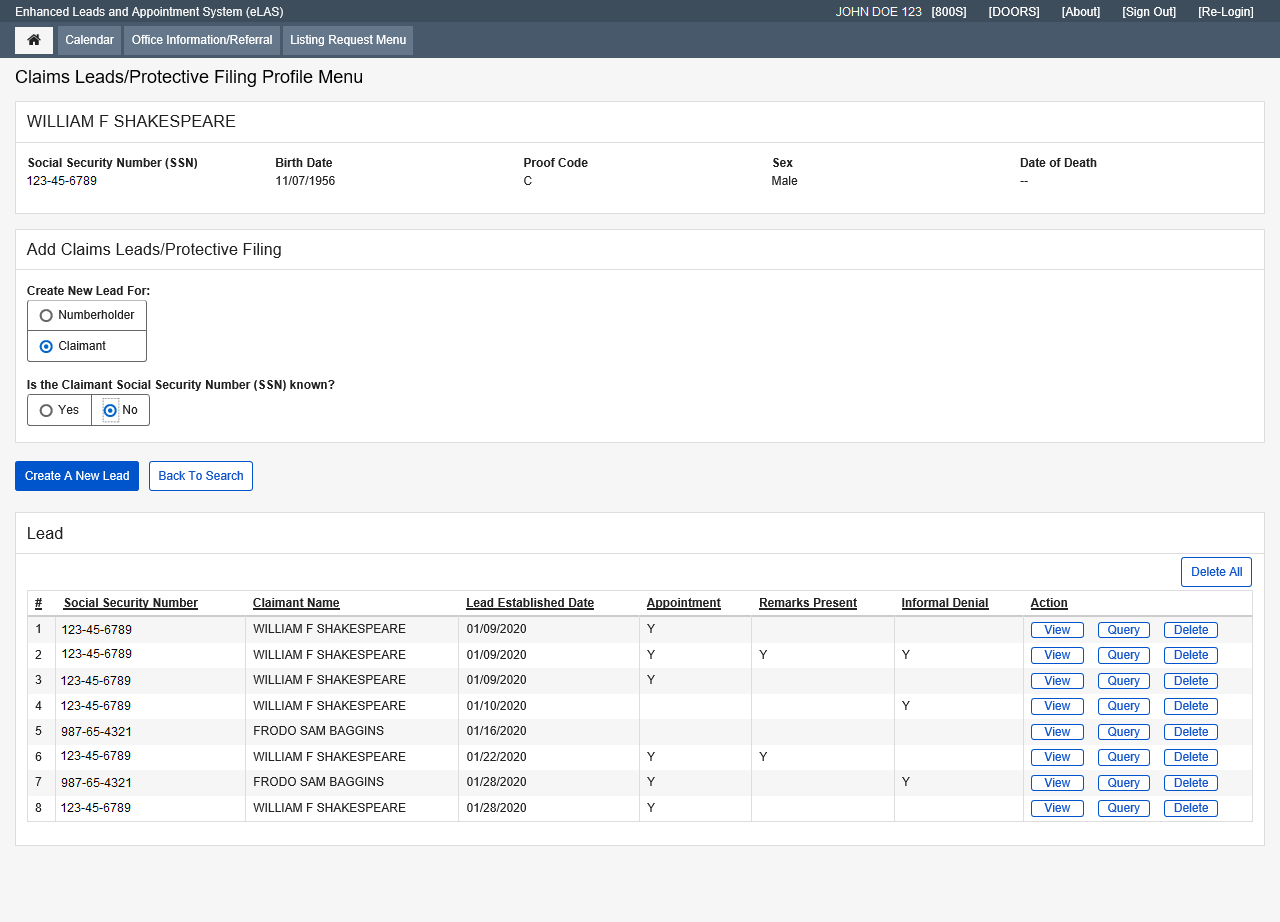Sort by Claimant Name column header

point(296,603)
